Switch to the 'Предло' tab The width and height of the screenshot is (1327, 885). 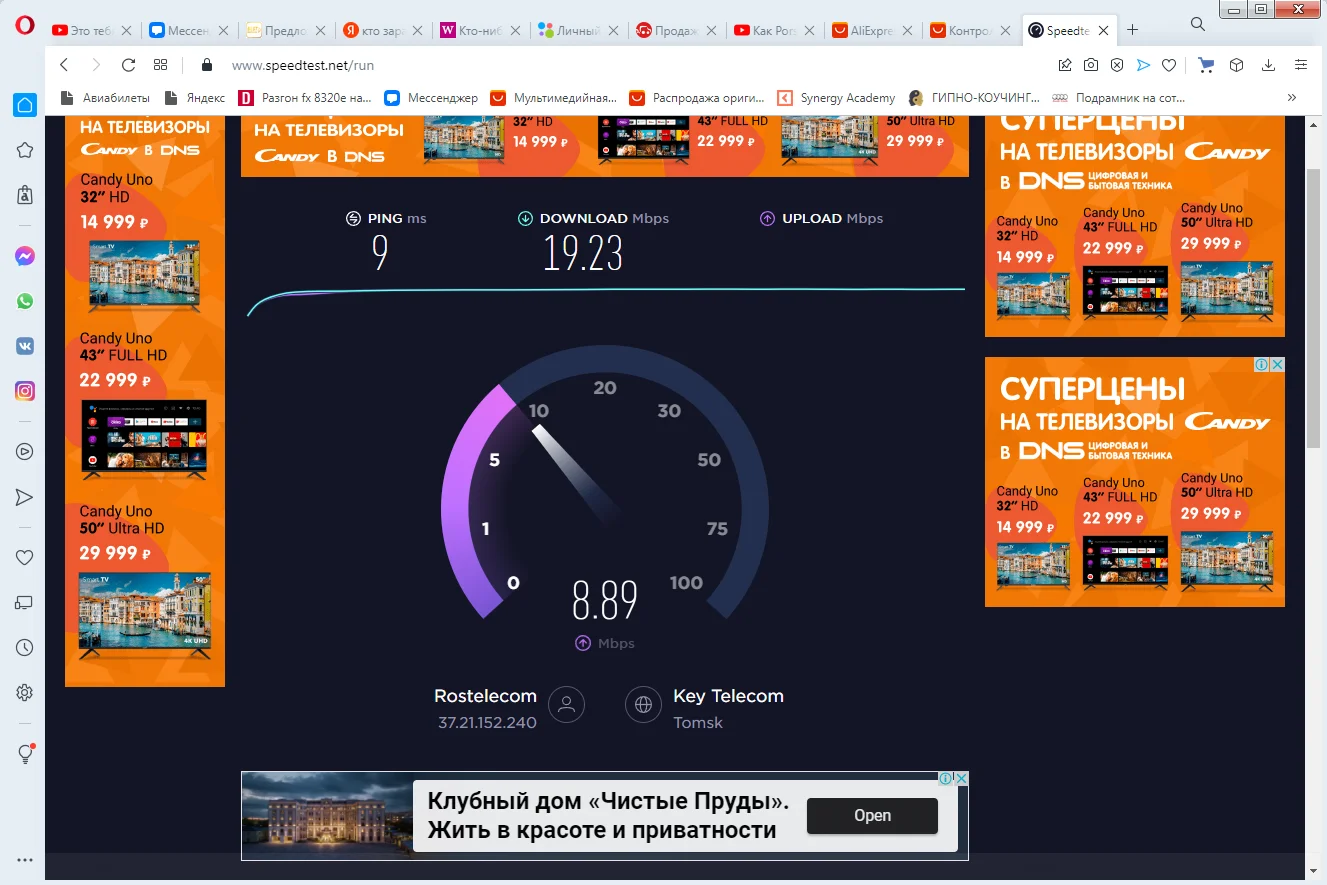[x=286, y=31]
